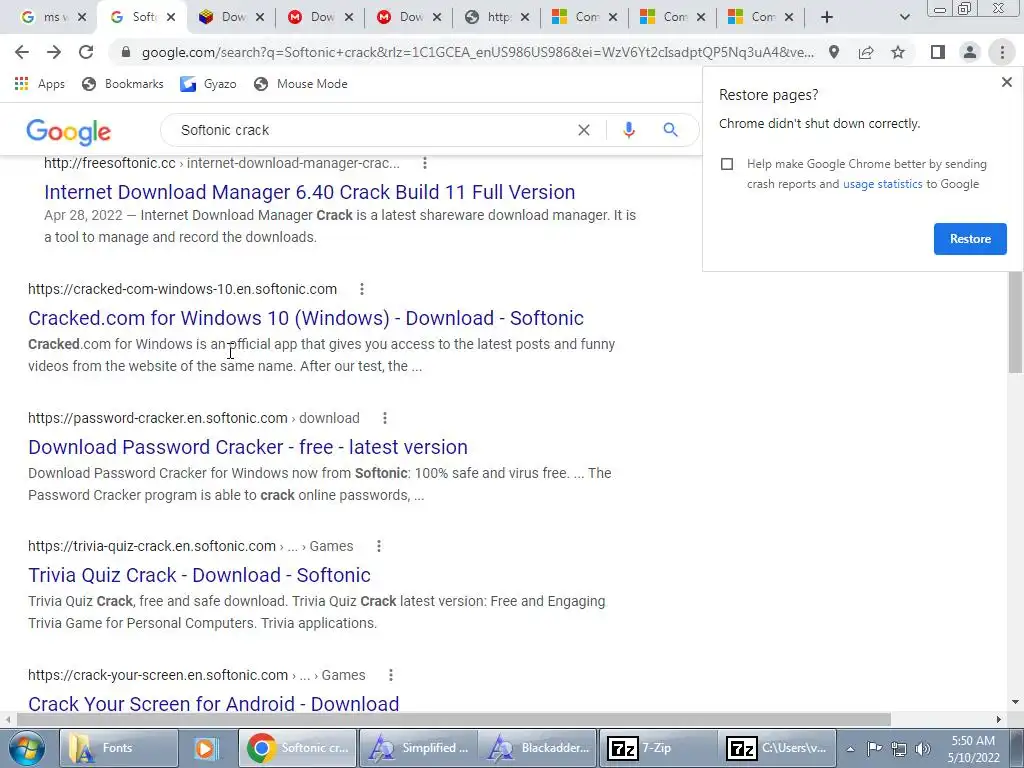Go back with the browser back arrow

[x=22, y=52]
